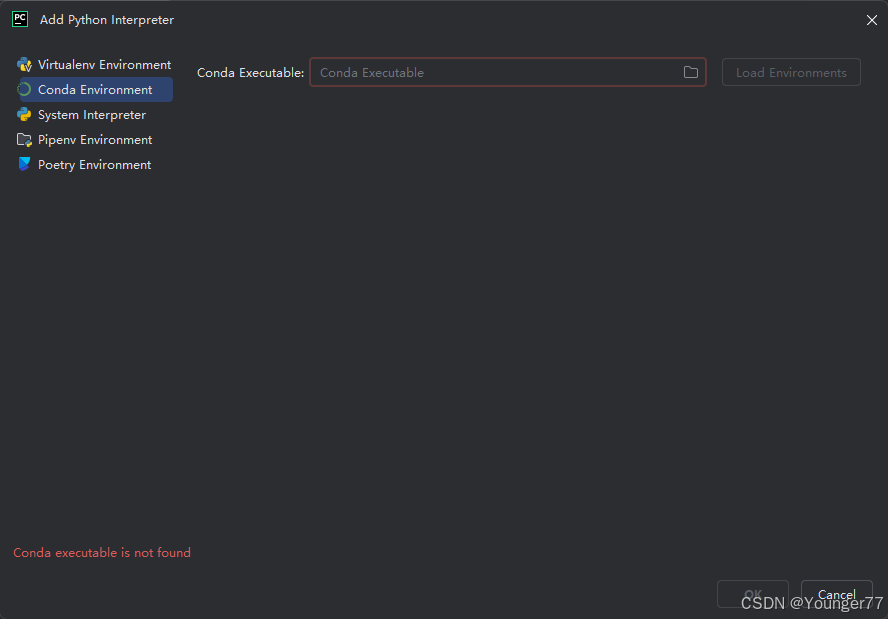Viewport: 888px width, 619px height.
Task: Click the Pipenv Environment folder icon
Action: (24, 139)
